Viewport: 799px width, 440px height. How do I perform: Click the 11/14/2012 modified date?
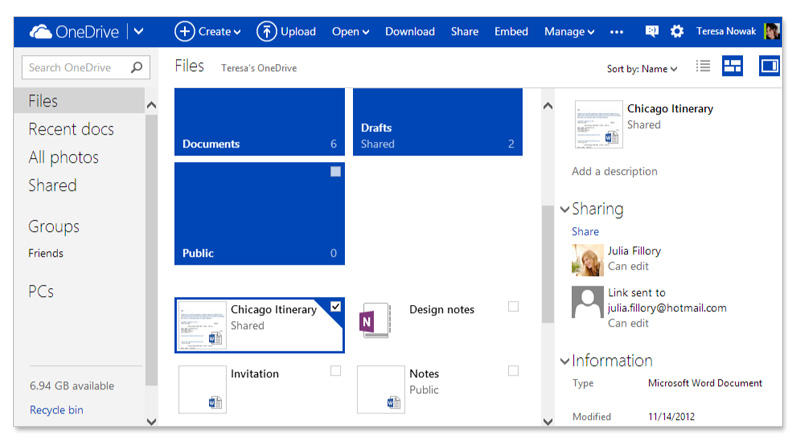(671, 417)
